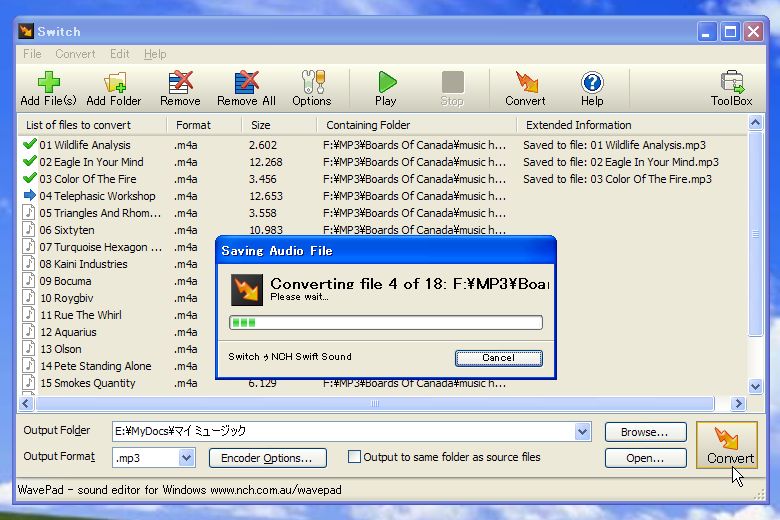Click the Convert icon in the toolbar
The width and height of the screenshot is (780, 520).
(x=526, y=82)
